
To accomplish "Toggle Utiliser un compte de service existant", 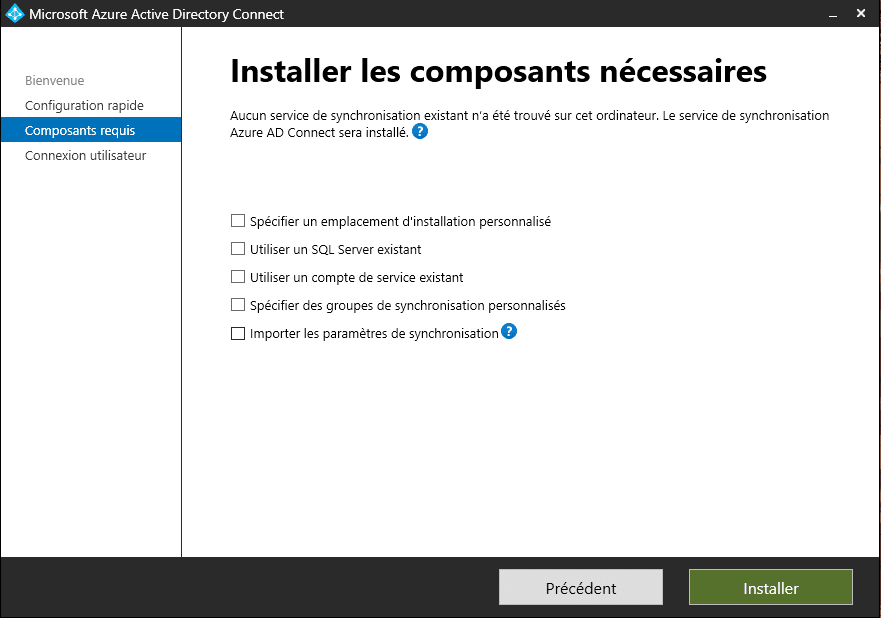I will point(238,277).
